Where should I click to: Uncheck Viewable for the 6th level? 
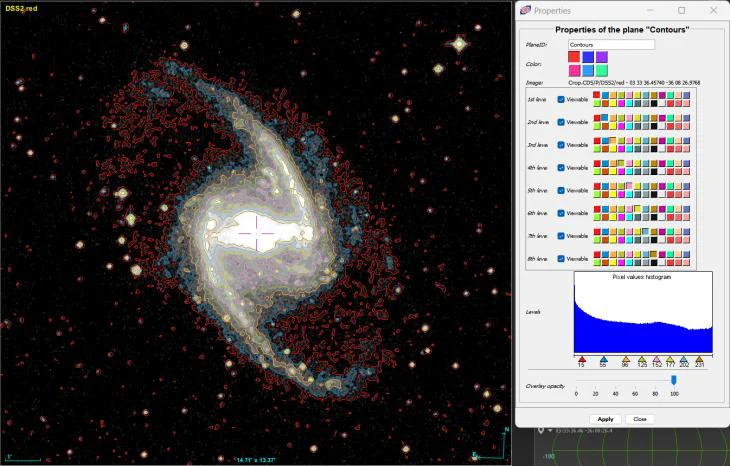pos(561,213)
